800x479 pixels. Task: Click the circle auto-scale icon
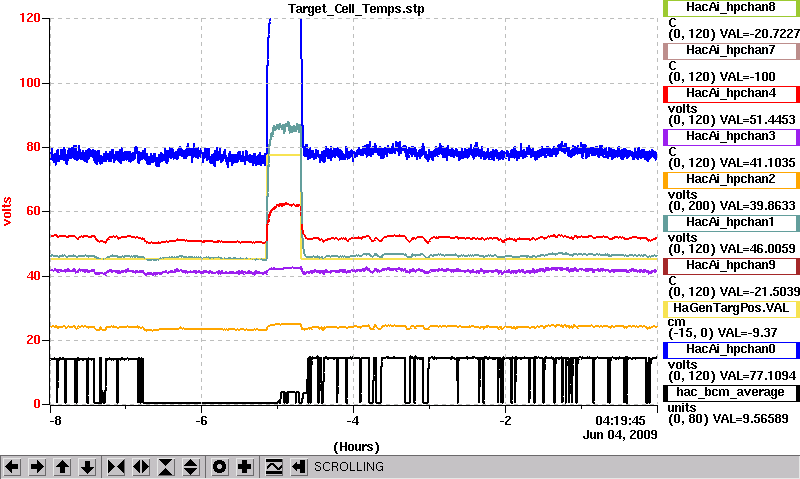pos(220,467)
